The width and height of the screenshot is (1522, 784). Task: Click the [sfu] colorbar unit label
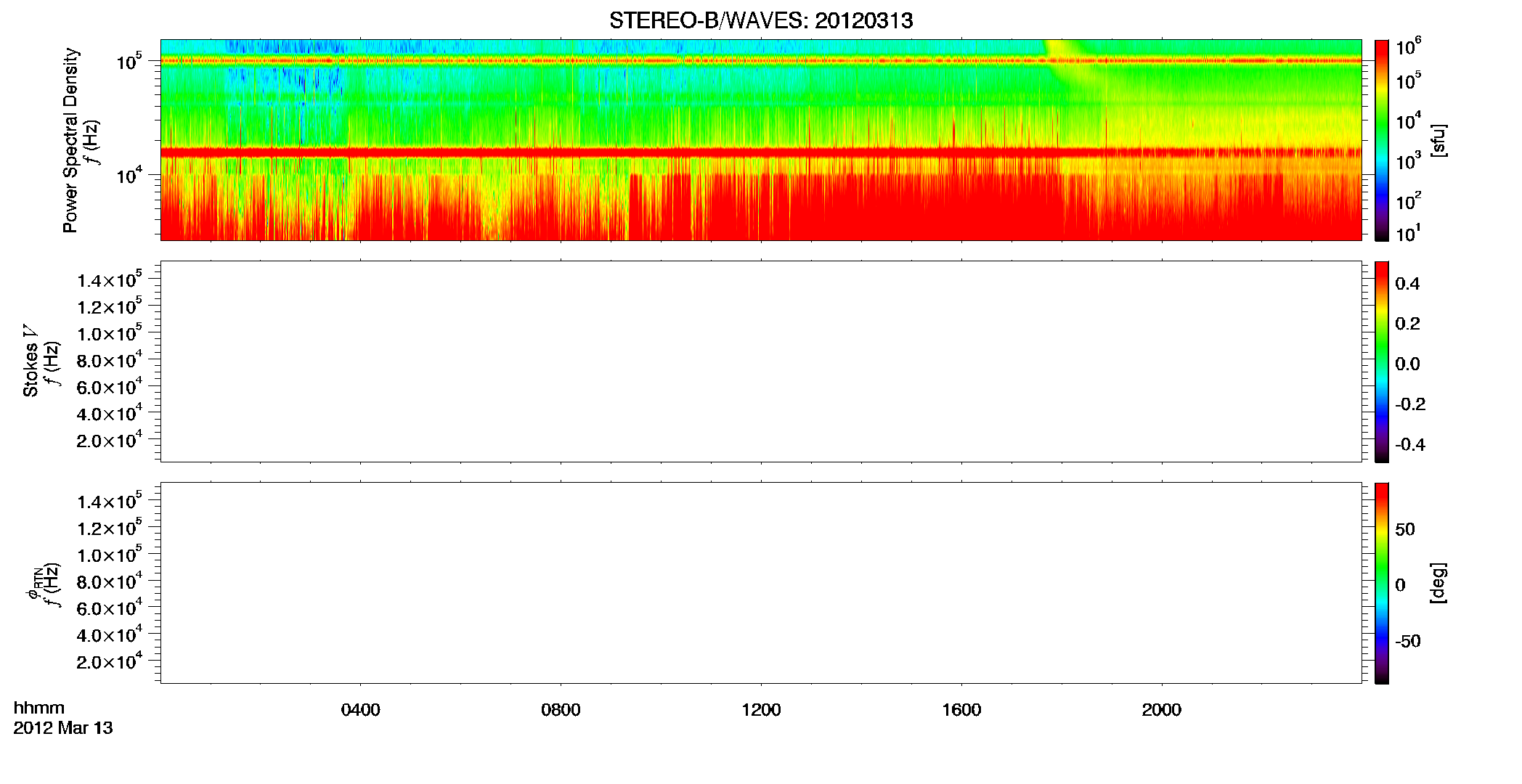click(x=1438, y=140)
